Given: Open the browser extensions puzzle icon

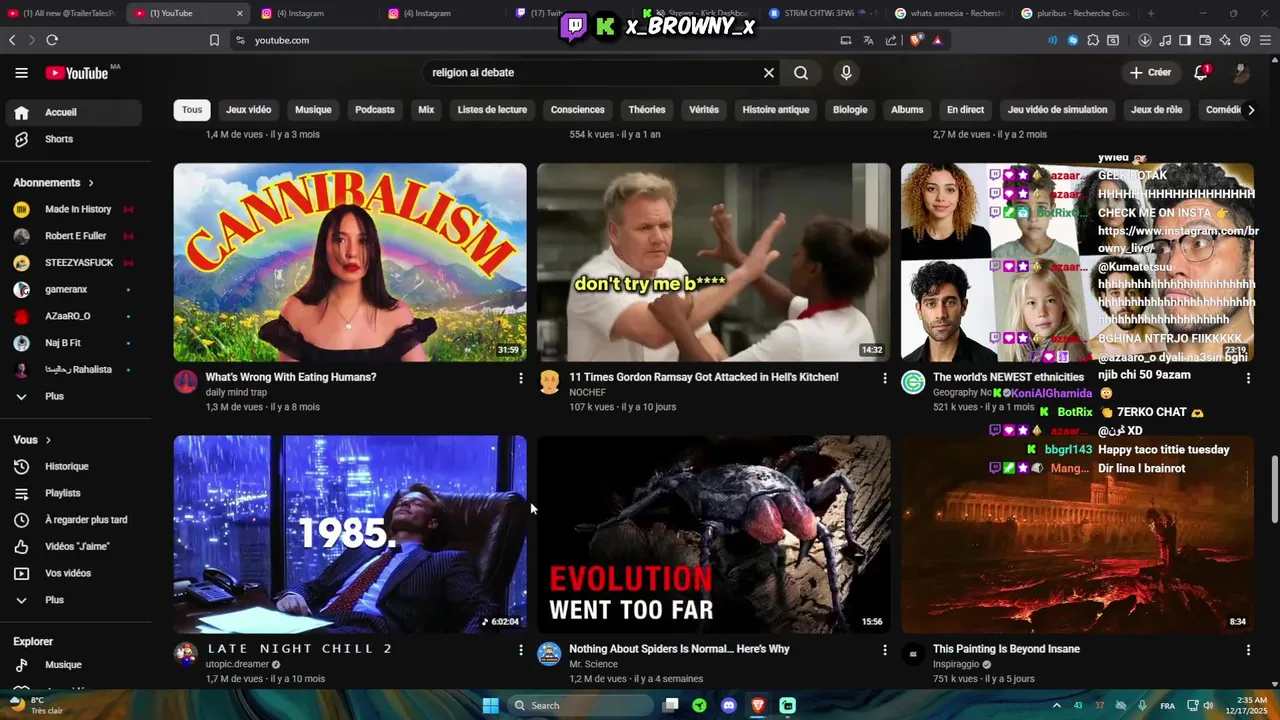Looking at the screenshot, I should tap(1093, 40).
